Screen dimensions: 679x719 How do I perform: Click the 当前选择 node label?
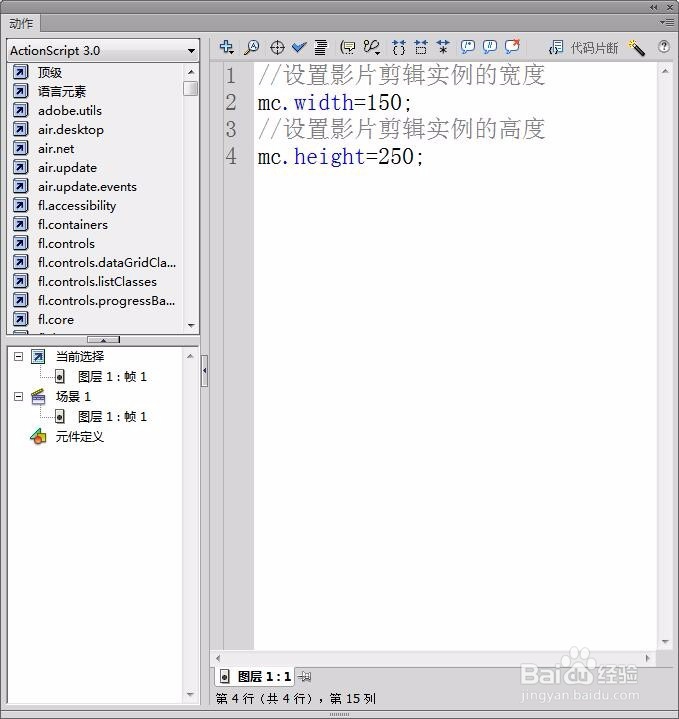pos(79,356)
